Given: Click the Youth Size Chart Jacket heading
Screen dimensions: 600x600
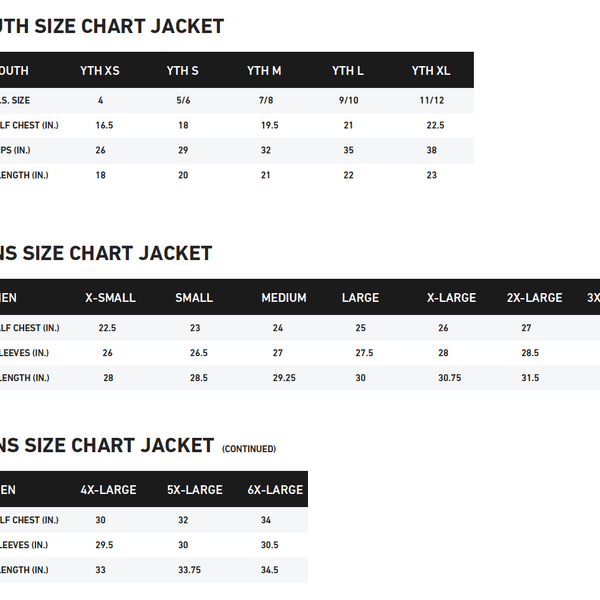Looking at the screenshot, I should pos(110,26).
